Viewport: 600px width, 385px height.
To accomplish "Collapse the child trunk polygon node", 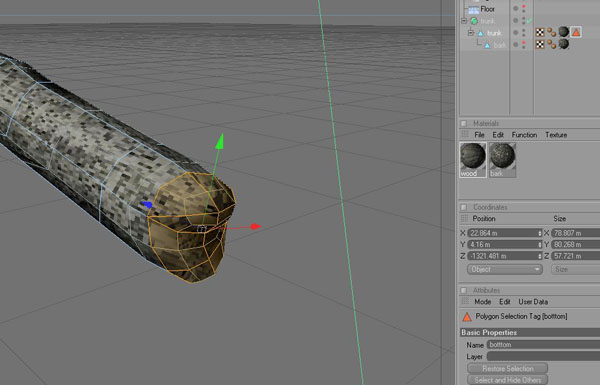I will click(x=471, y=33).
